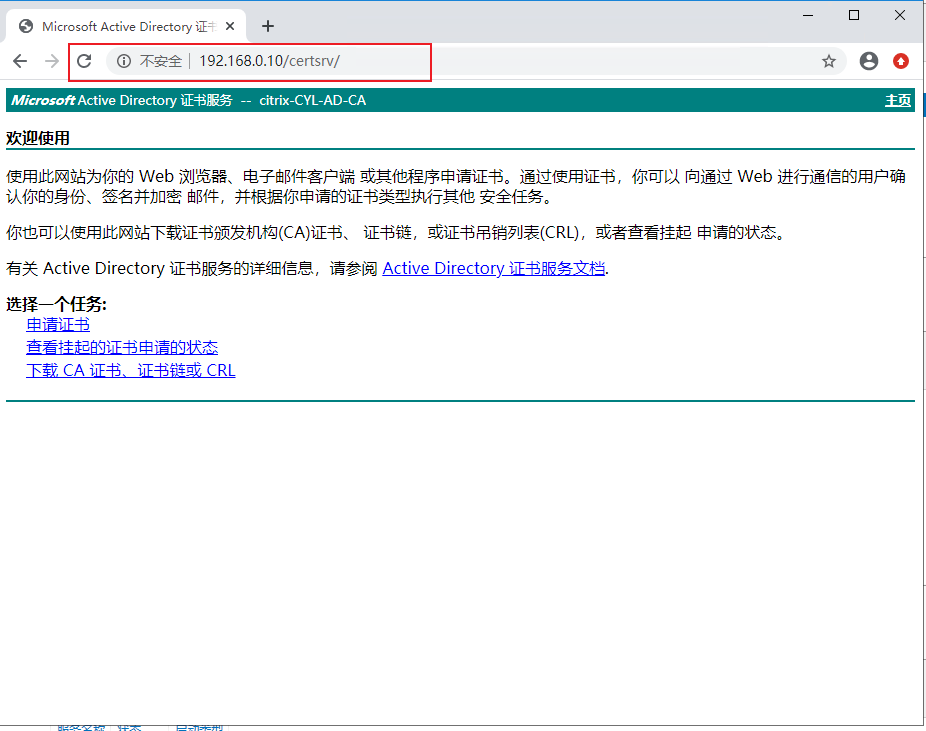
Task: Click the 不安全 security warning label
Action: coord(160,61)
